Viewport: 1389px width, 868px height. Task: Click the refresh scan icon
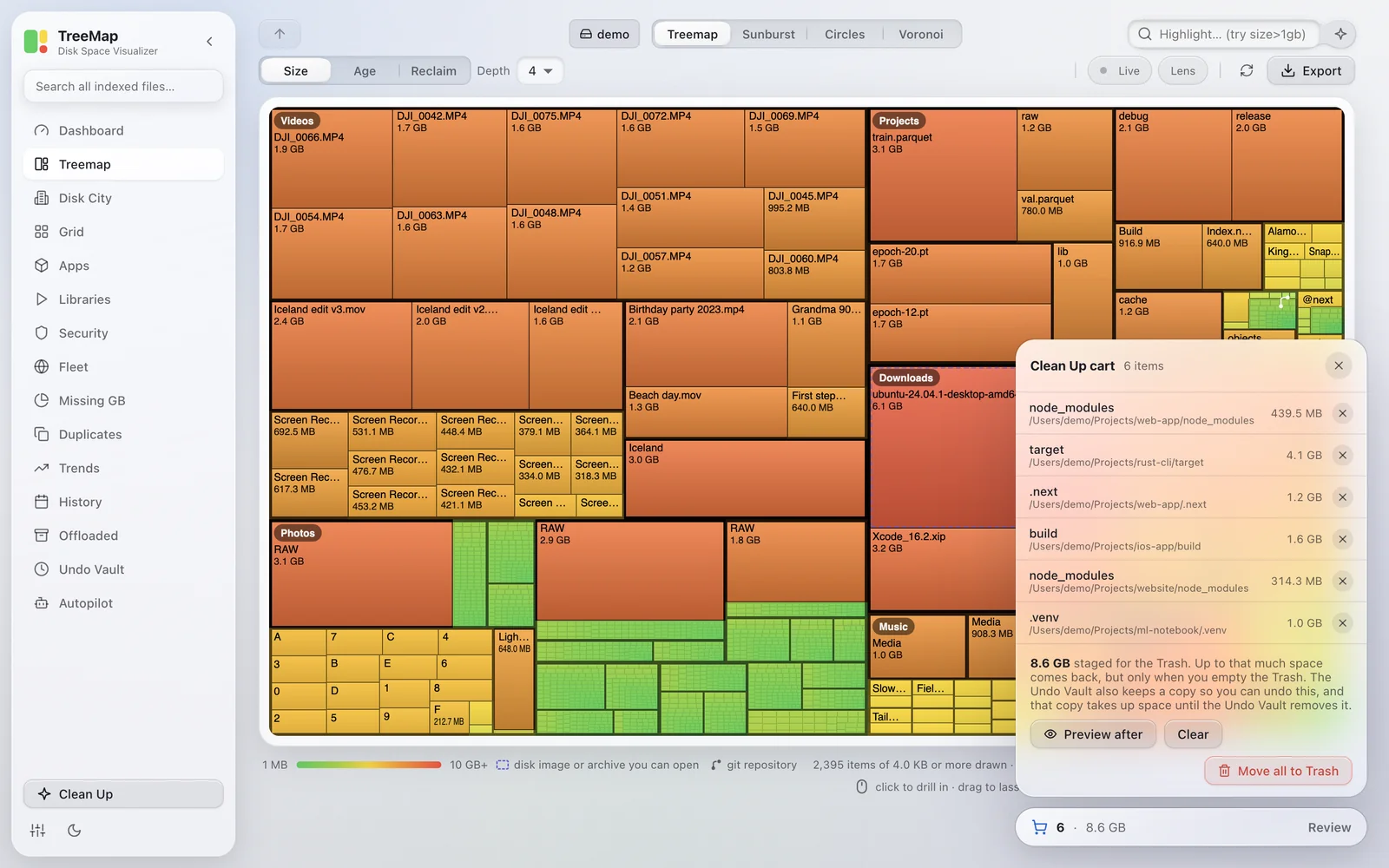[1247, 70]
